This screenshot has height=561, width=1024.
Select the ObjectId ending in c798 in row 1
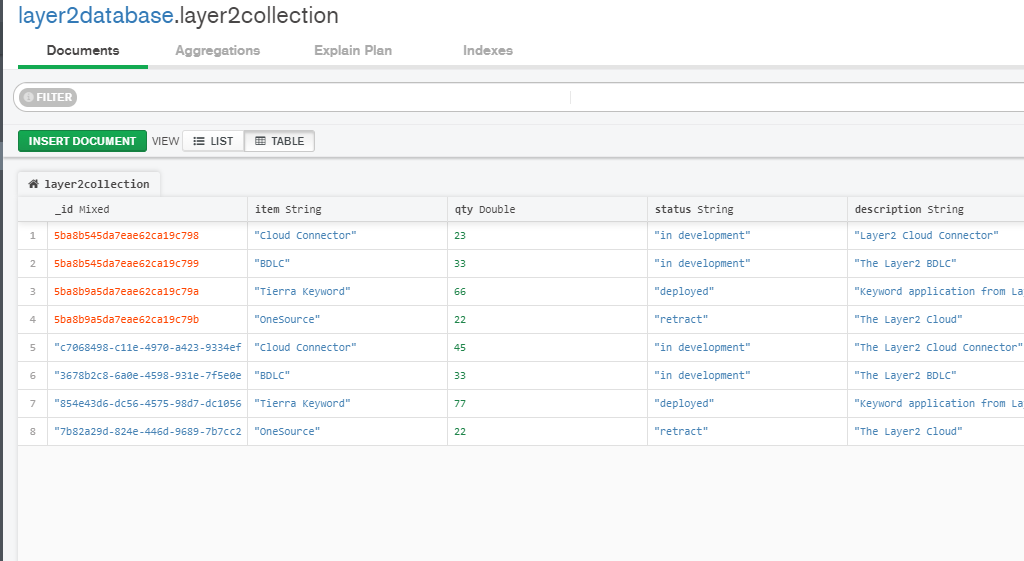(126, 236)
